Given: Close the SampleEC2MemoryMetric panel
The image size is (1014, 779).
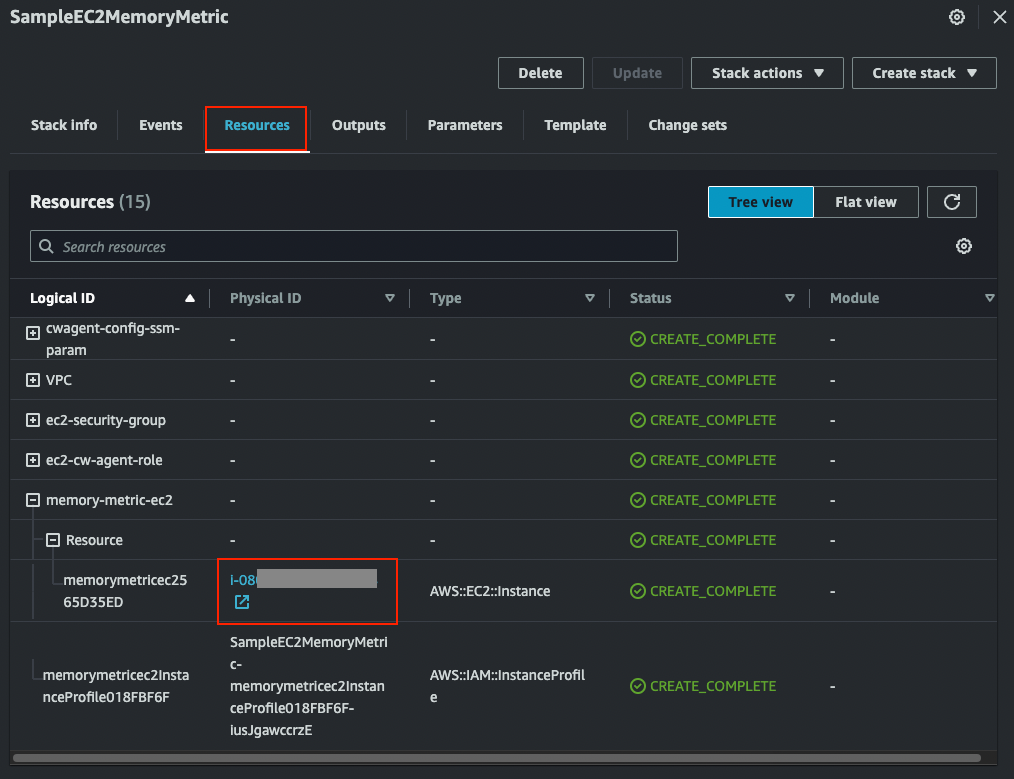Looking at the screenshot, I should pos(999,17).
